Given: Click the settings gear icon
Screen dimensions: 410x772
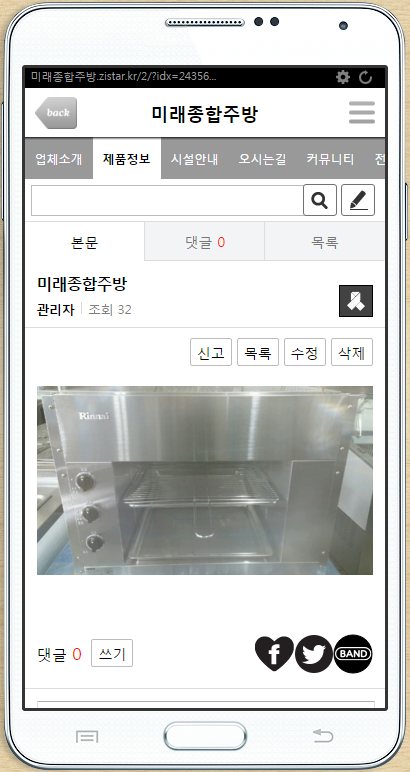Looking at the screenshot, I should [343, 77].
